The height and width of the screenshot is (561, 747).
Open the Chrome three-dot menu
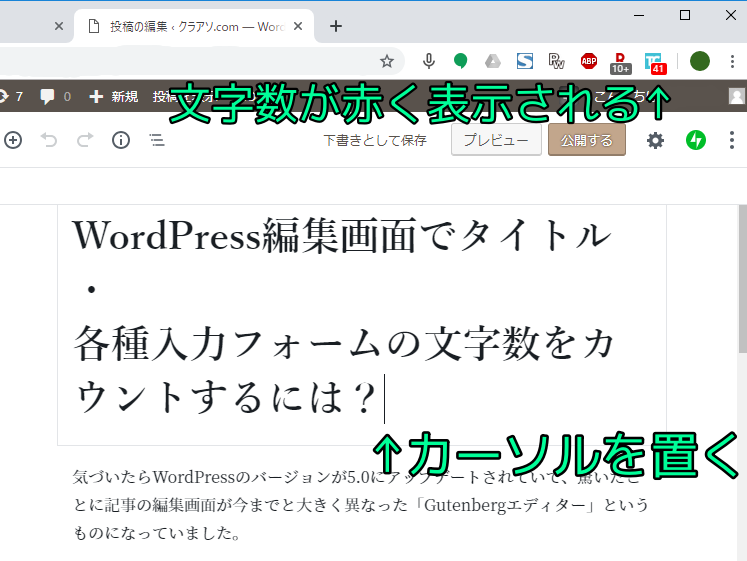point(732,61)
